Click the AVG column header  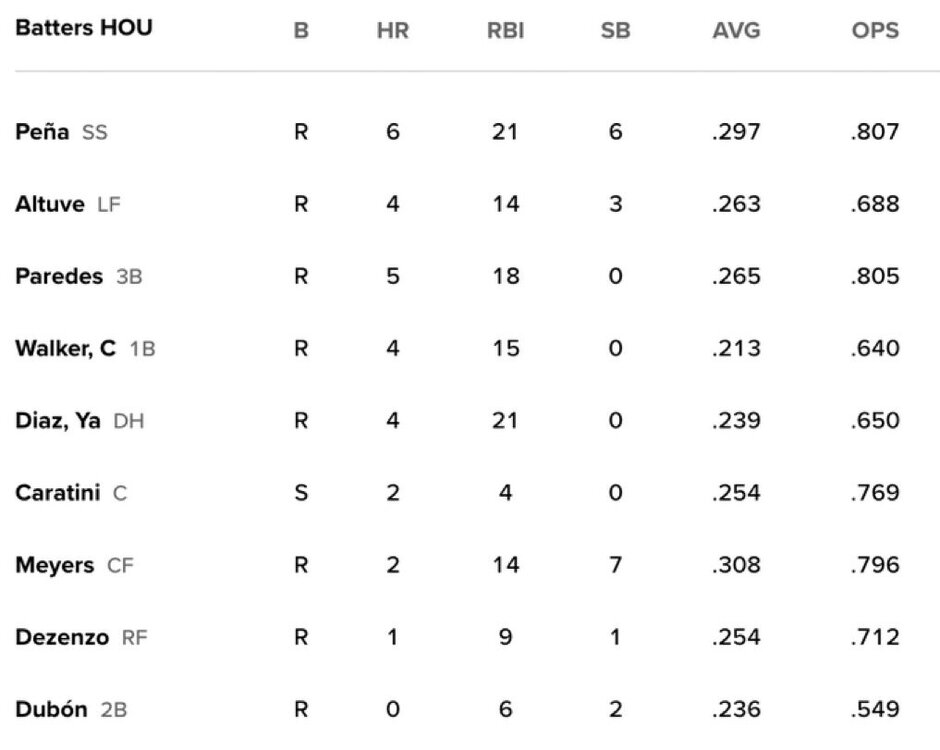point(736,31)
